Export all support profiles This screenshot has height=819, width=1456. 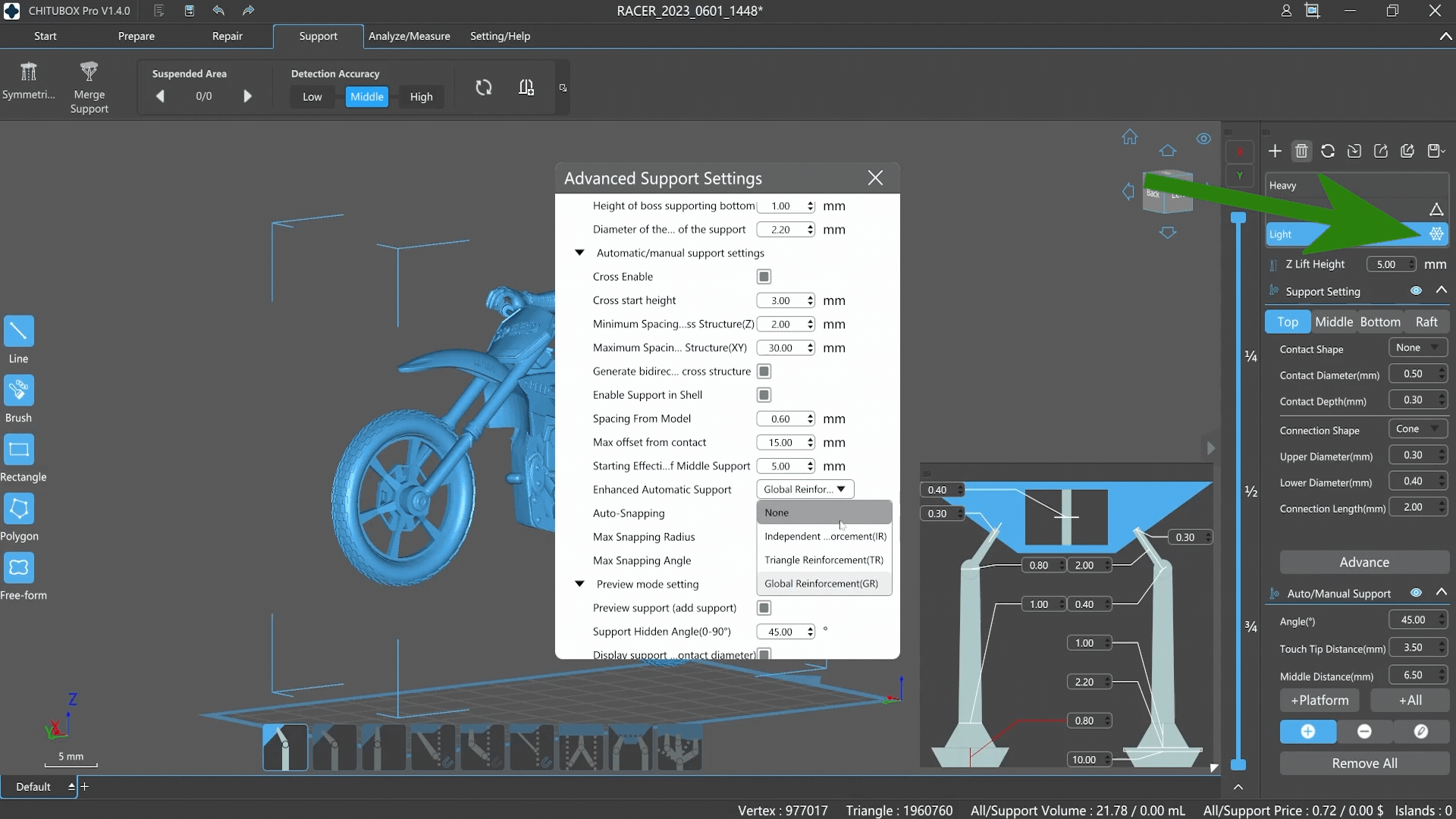(1407, 151)
